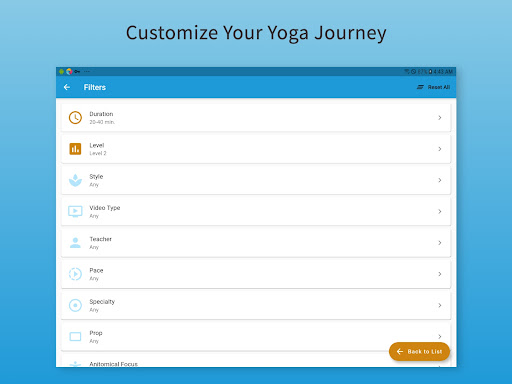The image size is (512, 384).
Task: Expand the Level row chevron
Action: click(x=440, y=149)
